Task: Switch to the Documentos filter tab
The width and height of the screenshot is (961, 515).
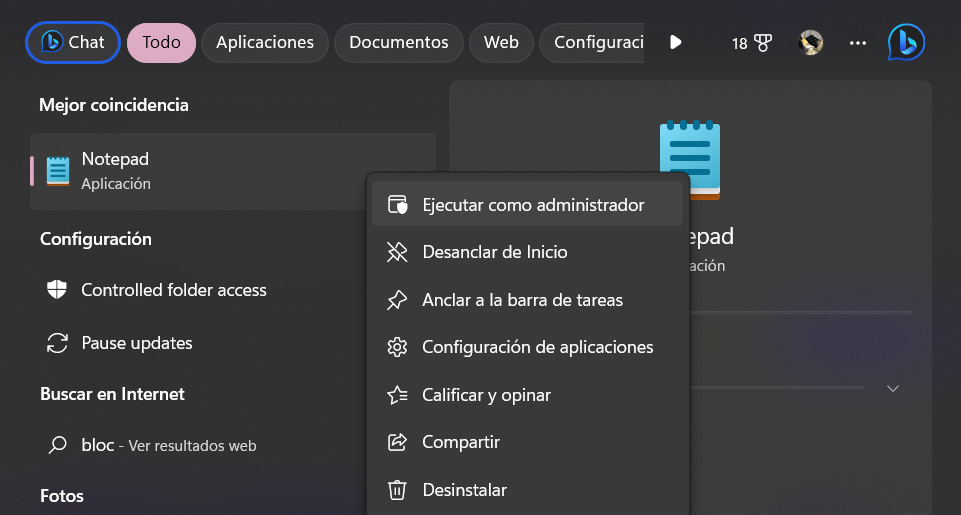Action: [x=398, y=43]
